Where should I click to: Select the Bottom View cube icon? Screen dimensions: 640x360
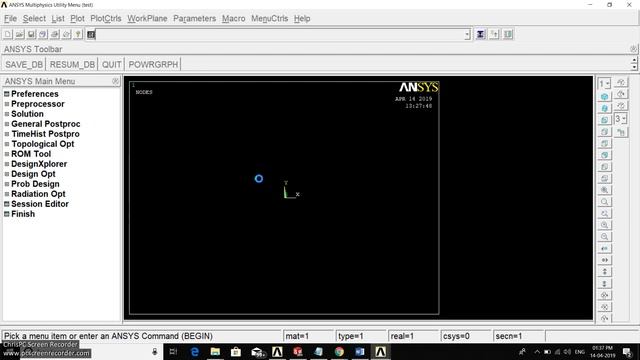click(x=604, y=178)
